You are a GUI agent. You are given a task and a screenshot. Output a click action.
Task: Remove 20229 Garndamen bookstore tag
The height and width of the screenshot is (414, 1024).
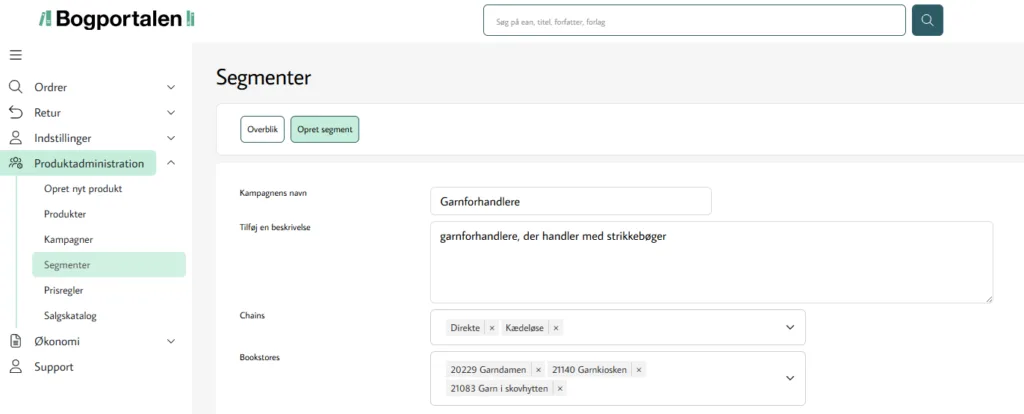538,370
